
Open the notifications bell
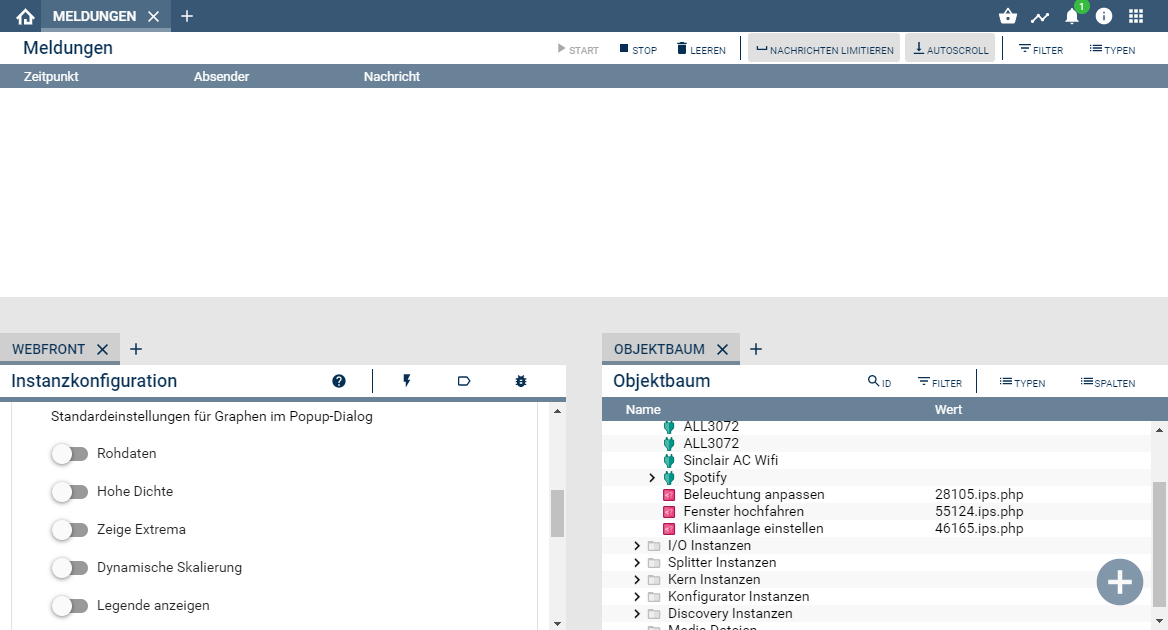tap(1072, 16)
